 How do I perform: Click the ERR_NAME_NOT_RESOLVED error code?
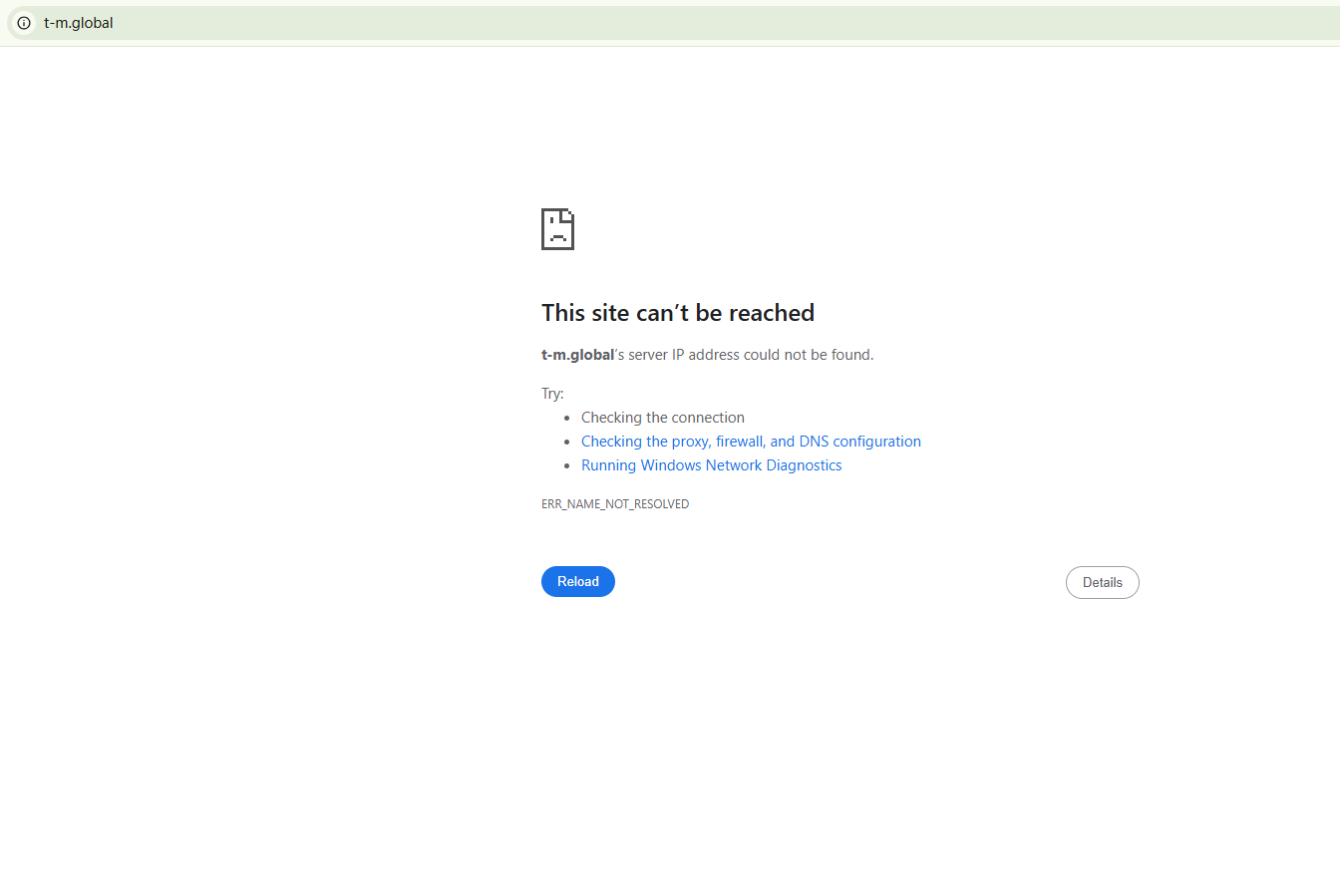coord(615,504)
